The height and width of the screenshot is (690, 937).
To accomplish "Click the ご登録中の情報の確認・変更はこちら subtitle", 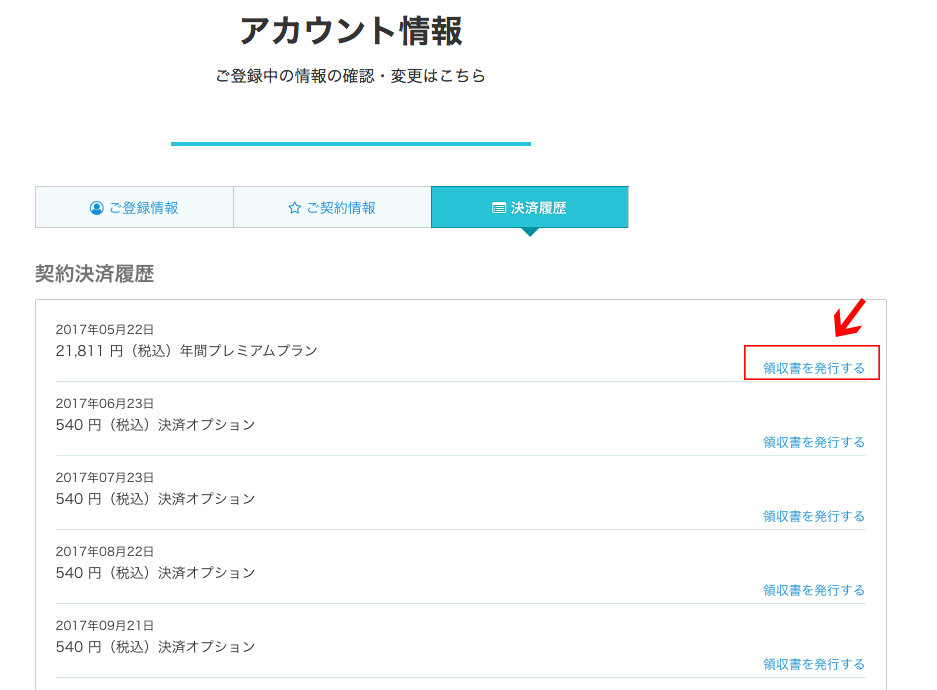I will click(350, 76).
